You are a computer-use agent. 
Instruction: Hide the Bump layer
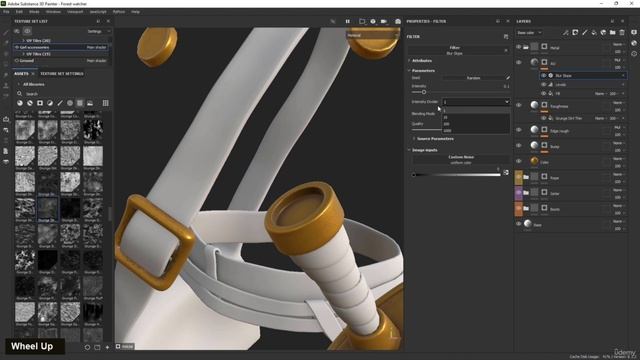click(x=519, y=146)
